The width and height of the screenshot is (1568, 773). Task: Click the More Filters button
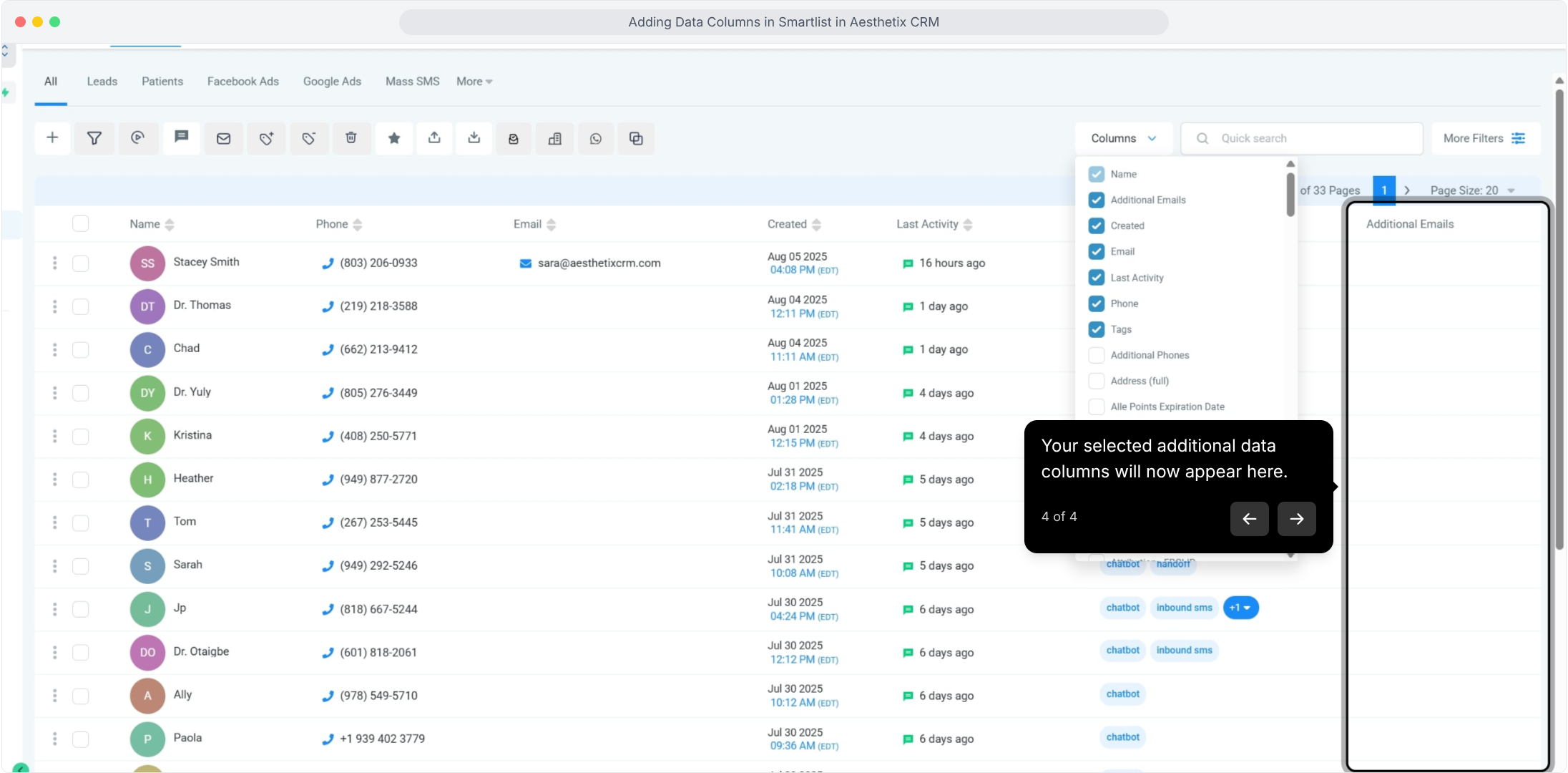tap(1486, 138)
